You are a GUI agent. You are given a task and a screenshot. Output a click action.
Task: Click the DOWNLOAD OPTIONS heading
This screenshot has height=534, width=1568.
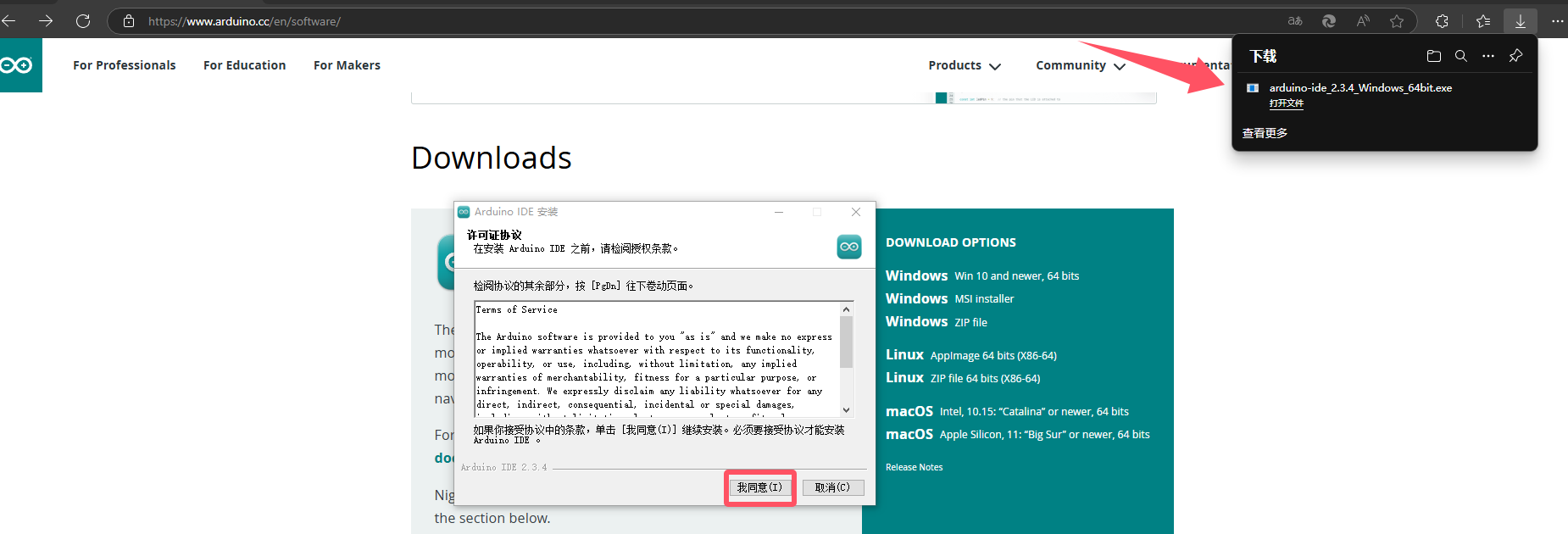pyautogui.click(x=951, y=242)
